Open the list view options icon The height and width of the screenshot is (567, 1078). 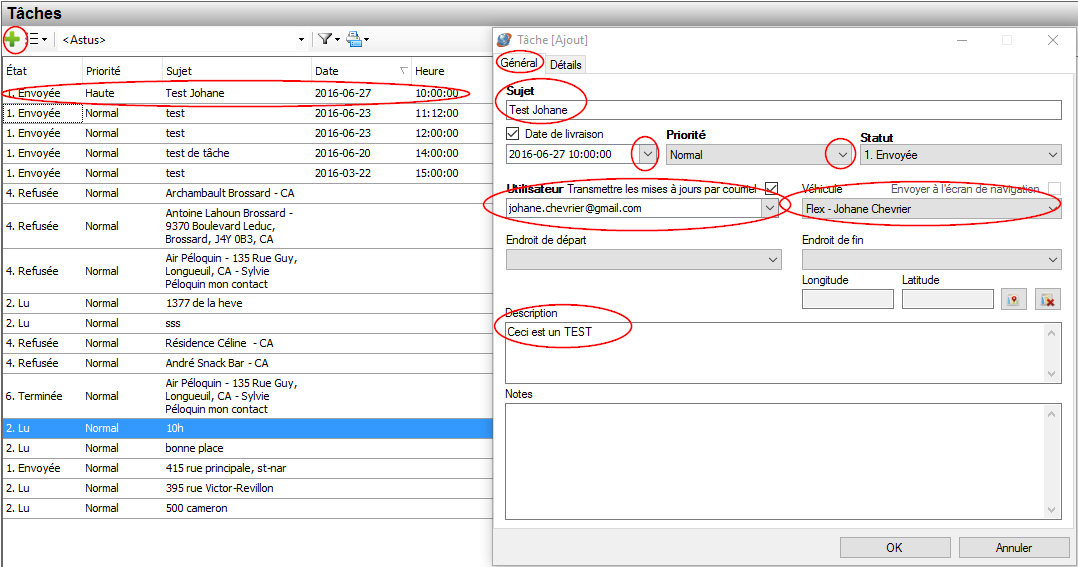pyautogui.click(x=35, y=40)
